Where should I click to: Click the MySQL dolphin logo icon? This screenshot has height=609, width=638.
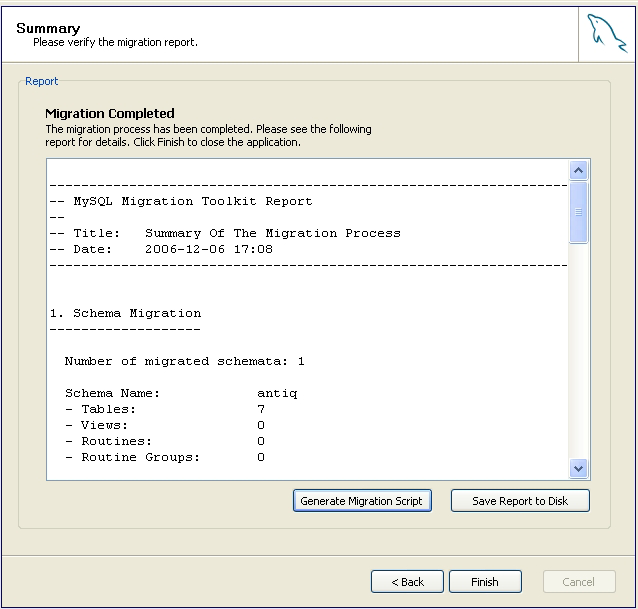(607, 35)
